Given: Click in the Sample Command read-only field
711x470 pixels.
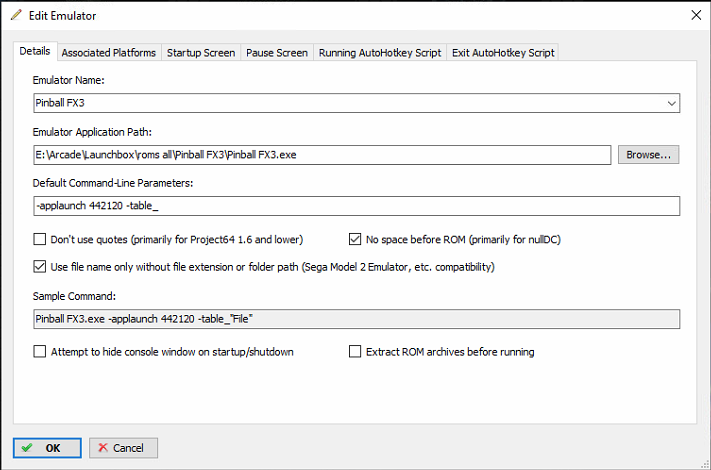Looking at the screenshot, I should [356, 319].
